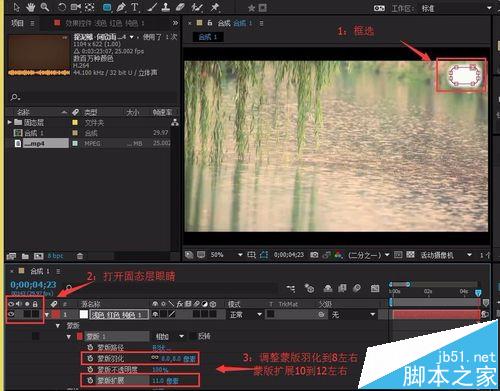The height and width of the screenshot is (391, 500).
Task: Toggle stopwatch for 蒙版路径
Action: [90, 347]
